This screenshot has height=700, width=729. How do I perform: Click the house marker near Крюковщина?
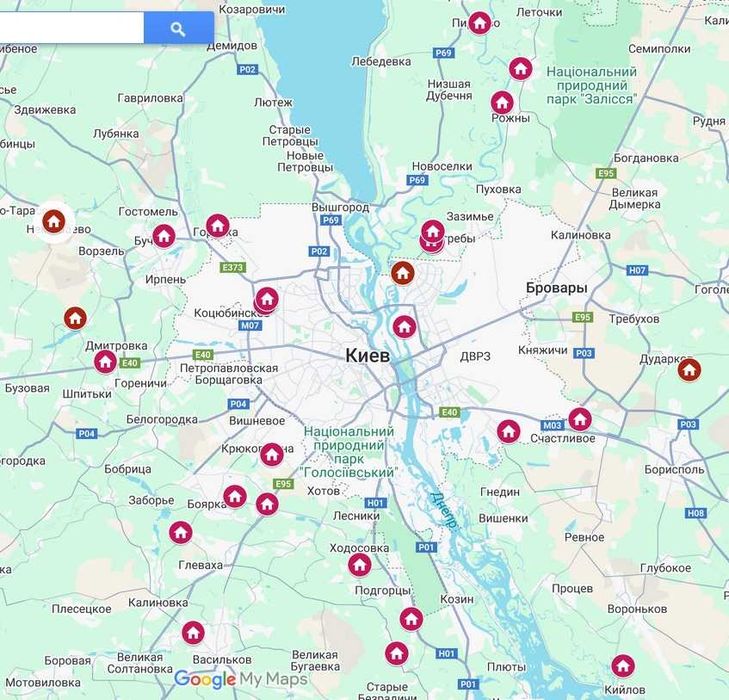[272, 454]
